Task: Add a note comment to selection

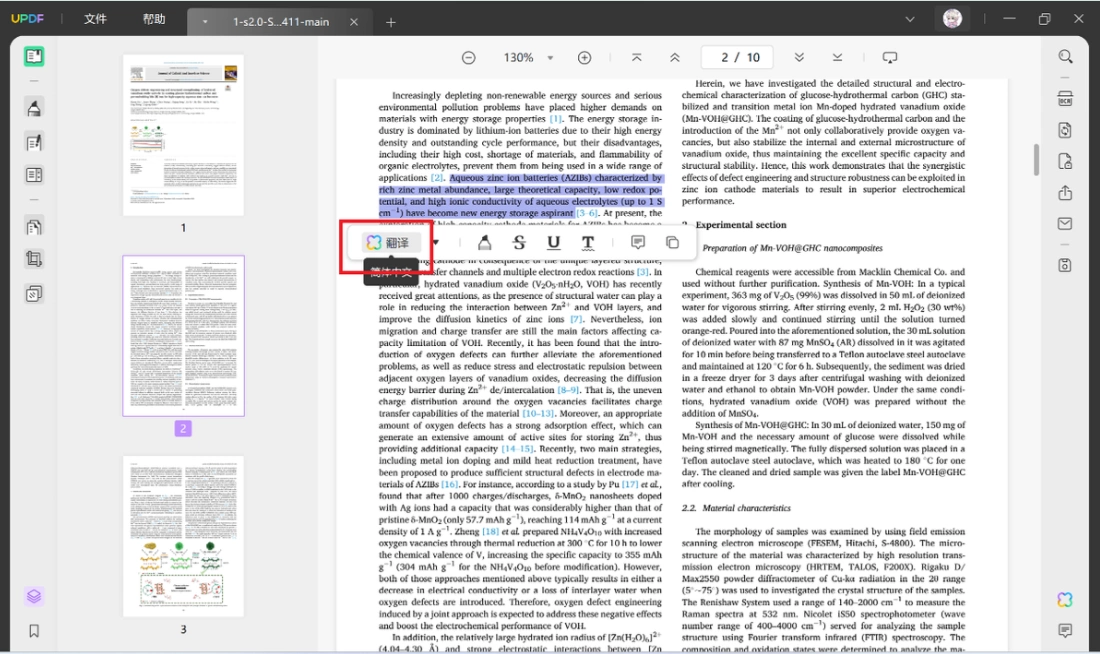Action: 638,243
